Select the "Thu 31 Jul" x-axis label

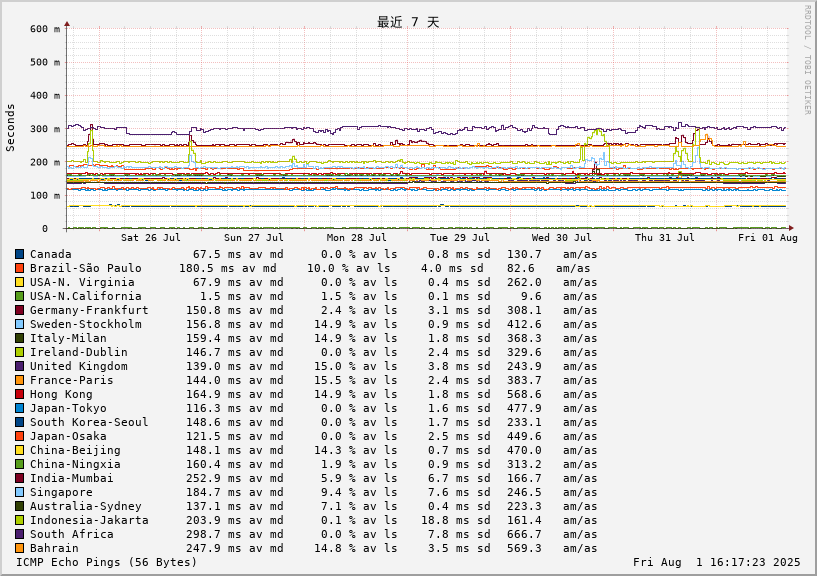point(665,238)
